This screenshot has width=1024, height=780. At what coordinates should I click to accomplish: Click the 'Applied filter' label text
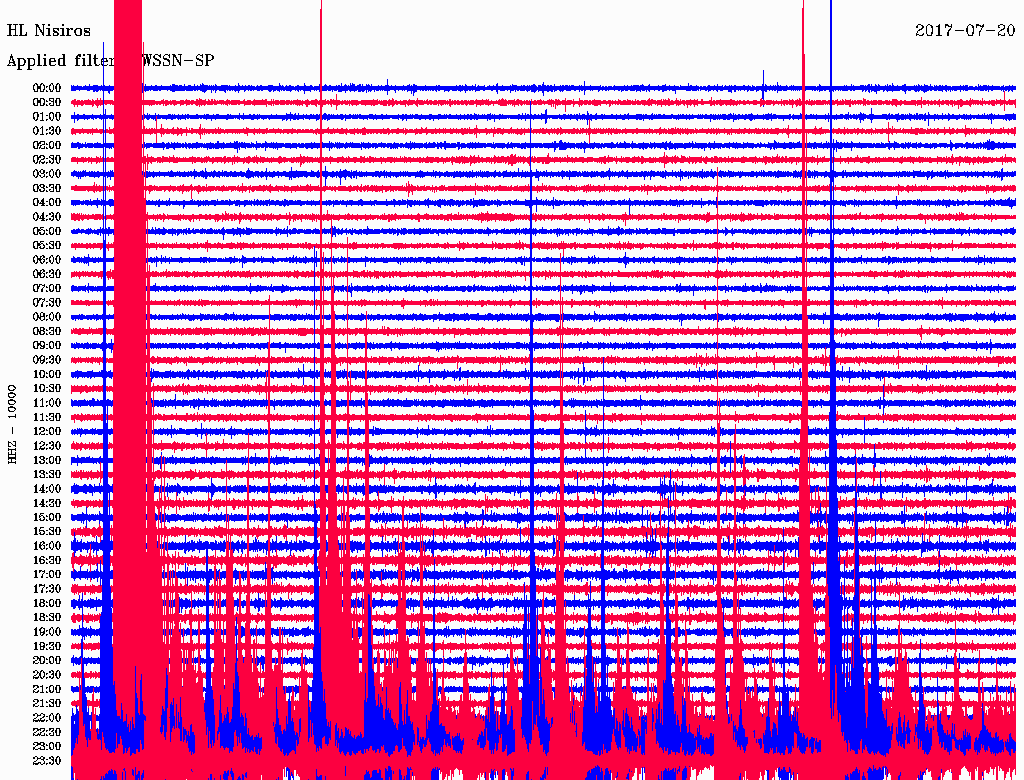[61, 60]
